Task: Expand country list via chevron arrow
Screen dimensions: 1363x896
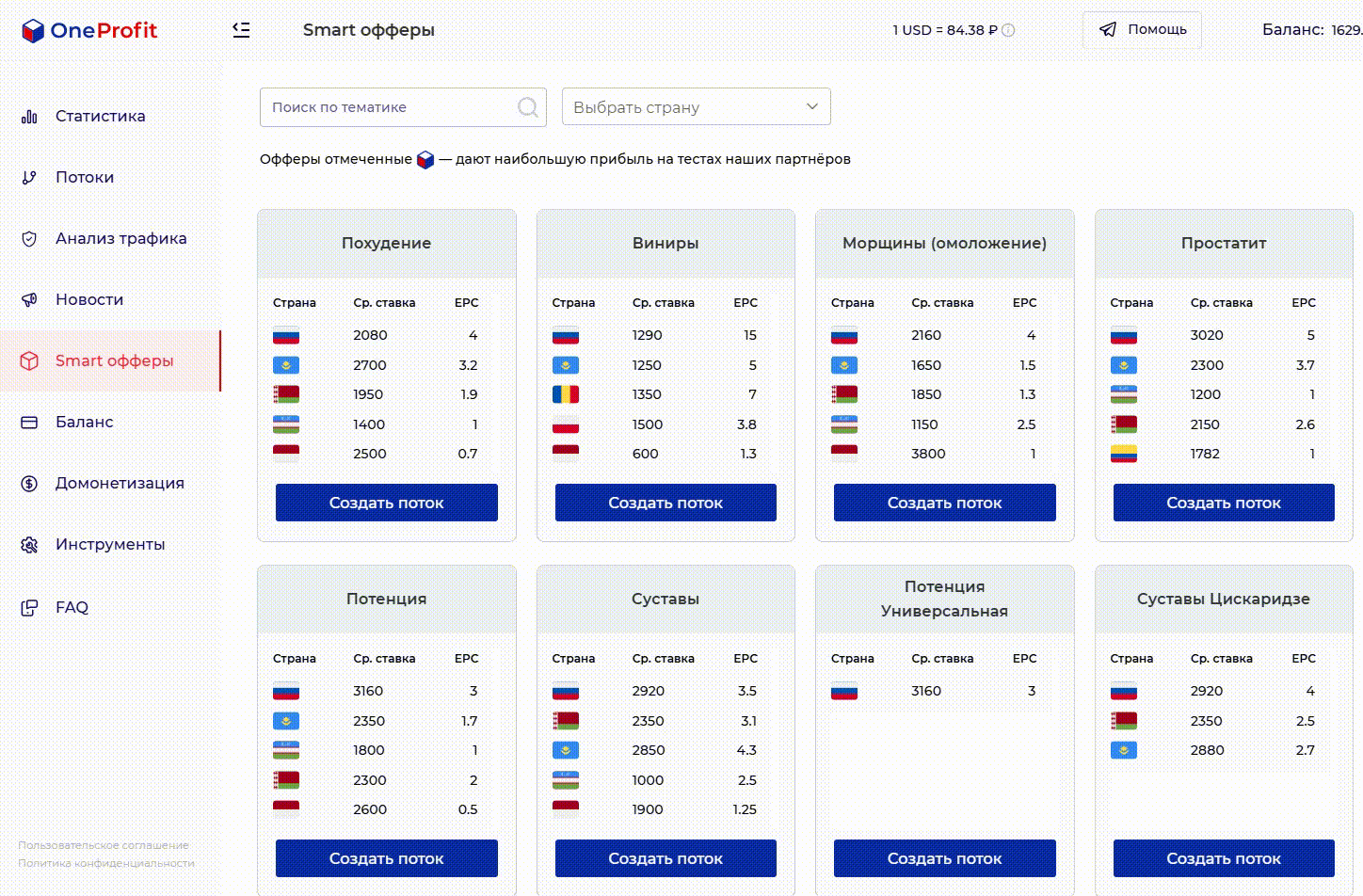Action: (812, 106)
